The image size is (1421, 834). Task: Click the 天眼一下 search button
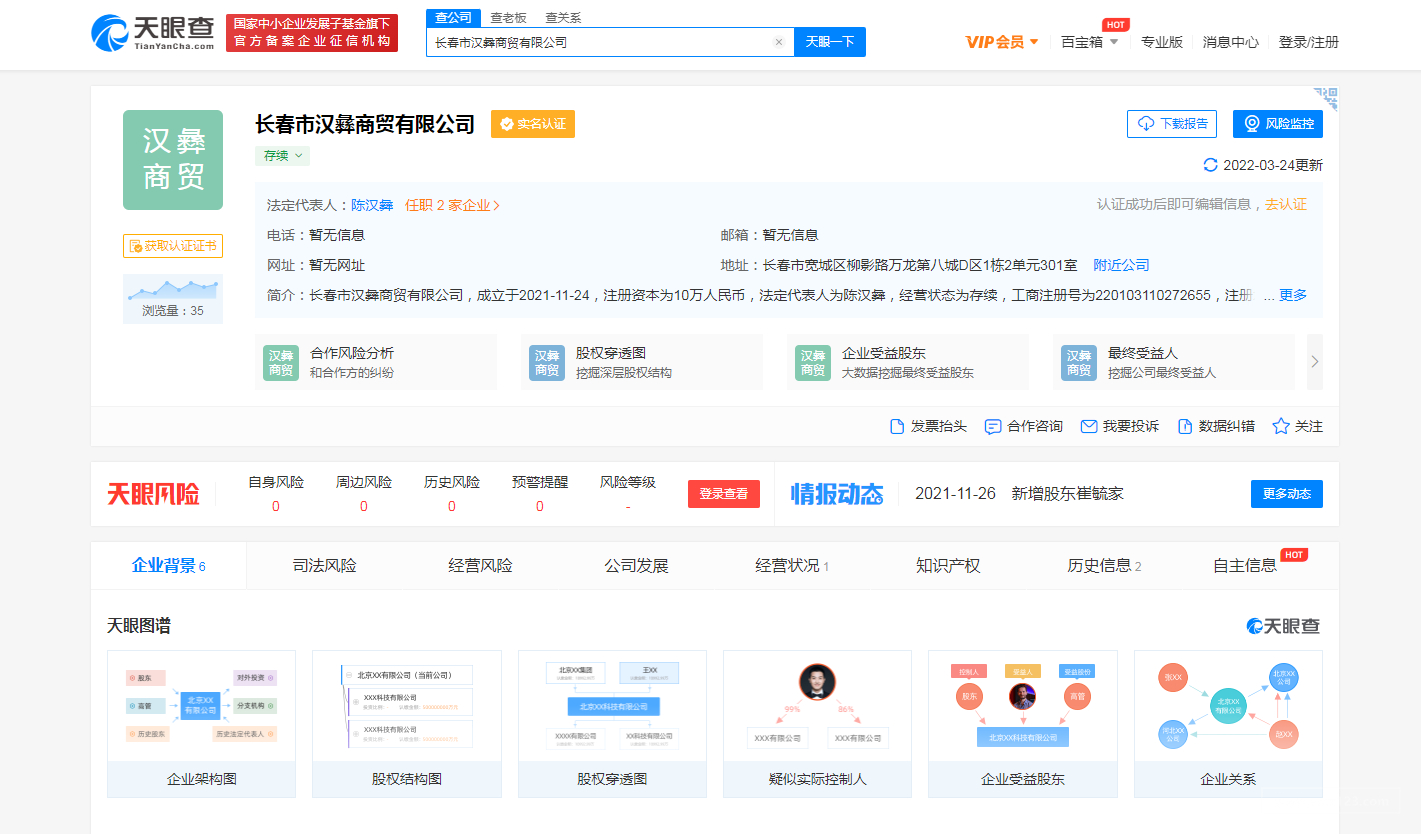(x=829, y=42)
